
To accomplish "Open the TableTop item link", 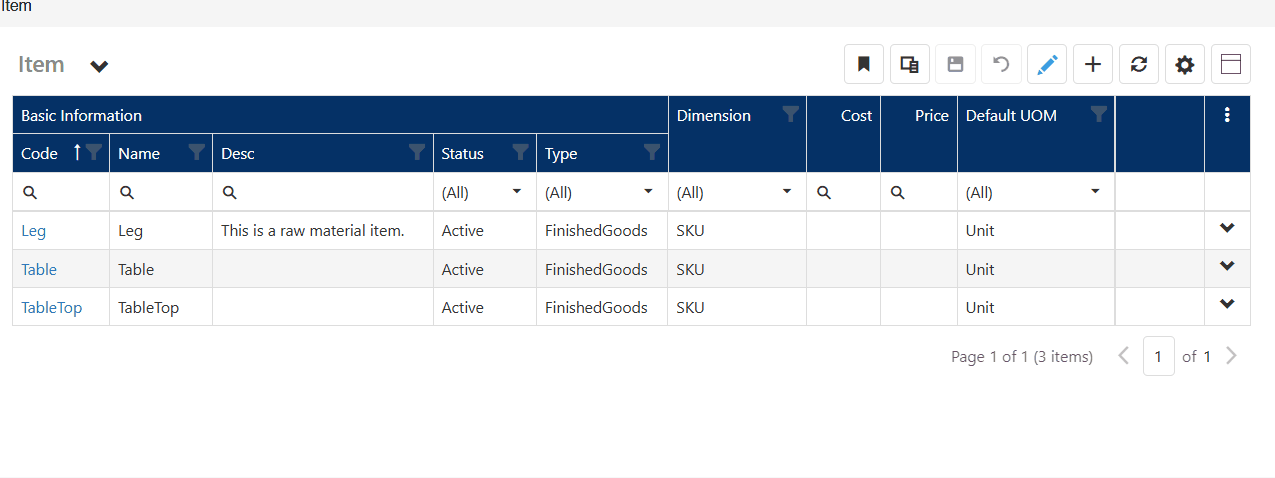I will [51, 308].
